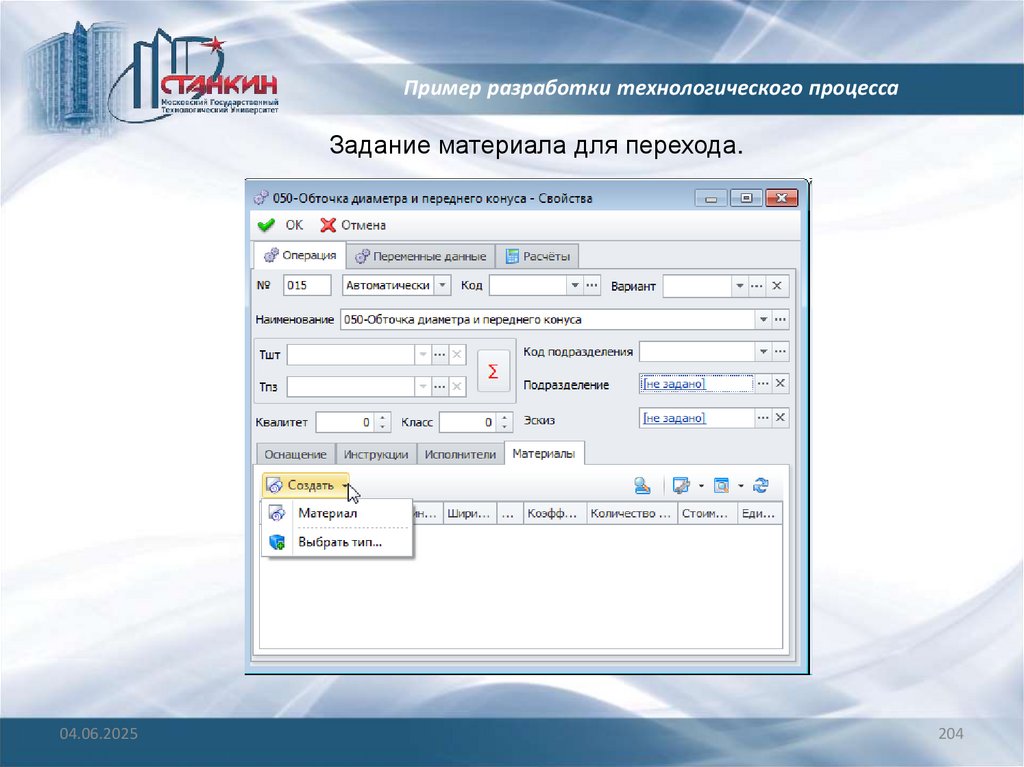Click the magnifier view icon in Материалы toolbar

(x=721, y=485)
